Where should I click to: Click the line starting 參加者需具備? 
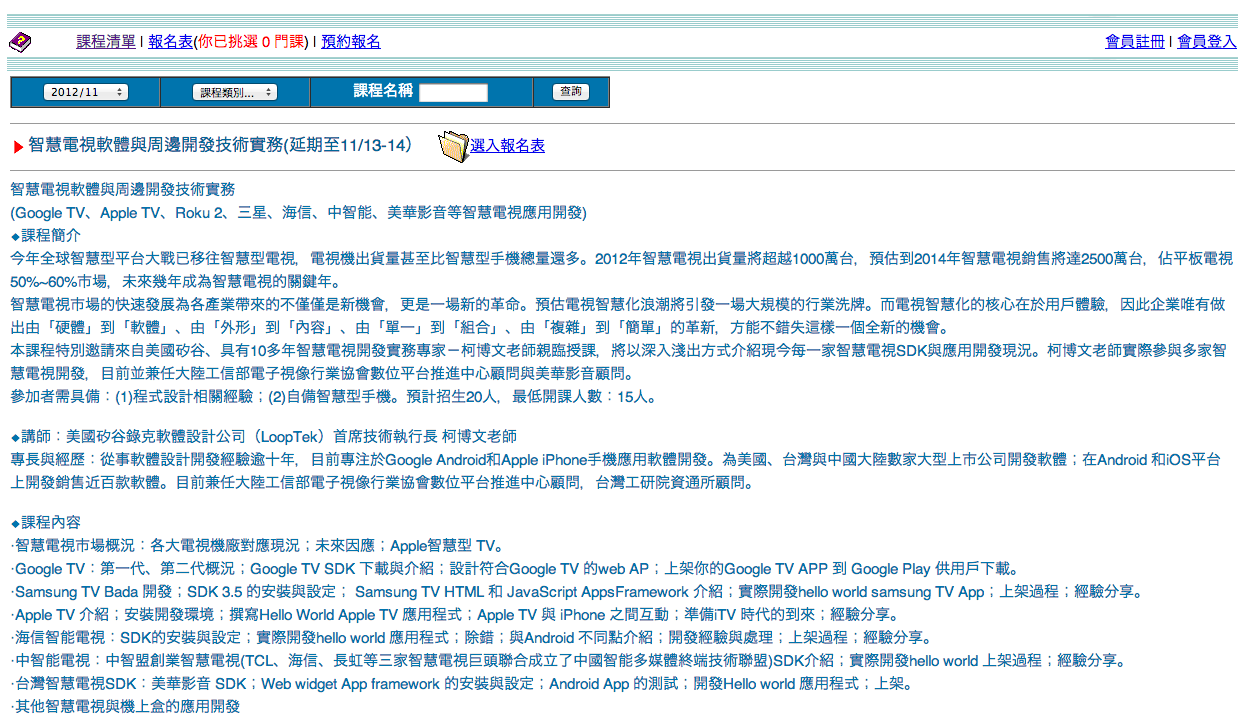click(334, 397)
